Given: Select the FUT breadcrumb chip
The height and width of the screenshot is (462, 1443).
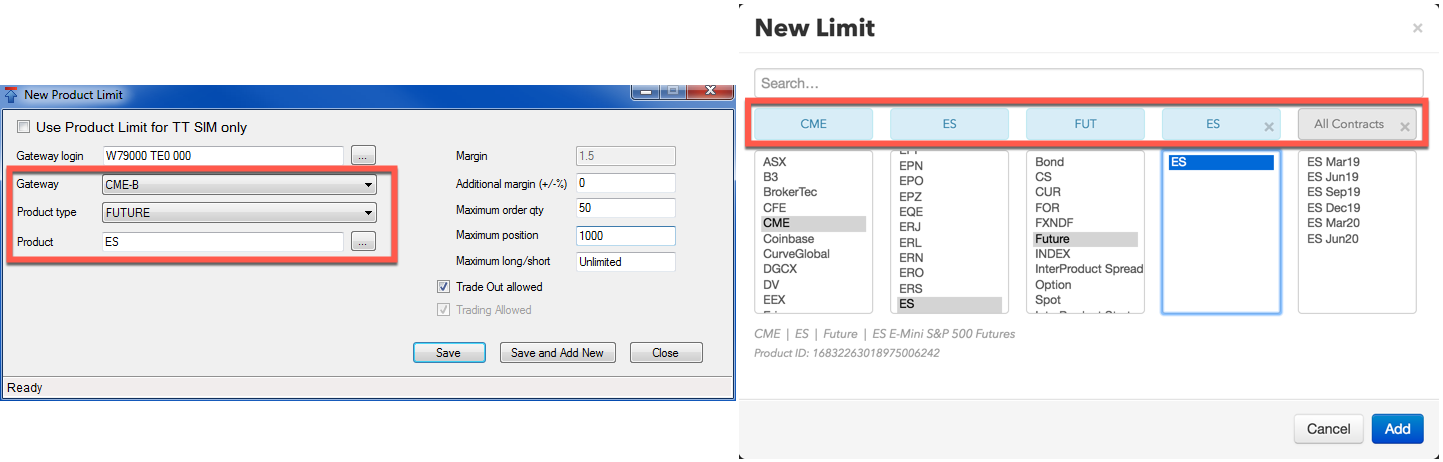Looking at the screenshot, I should click(1085, 124).
